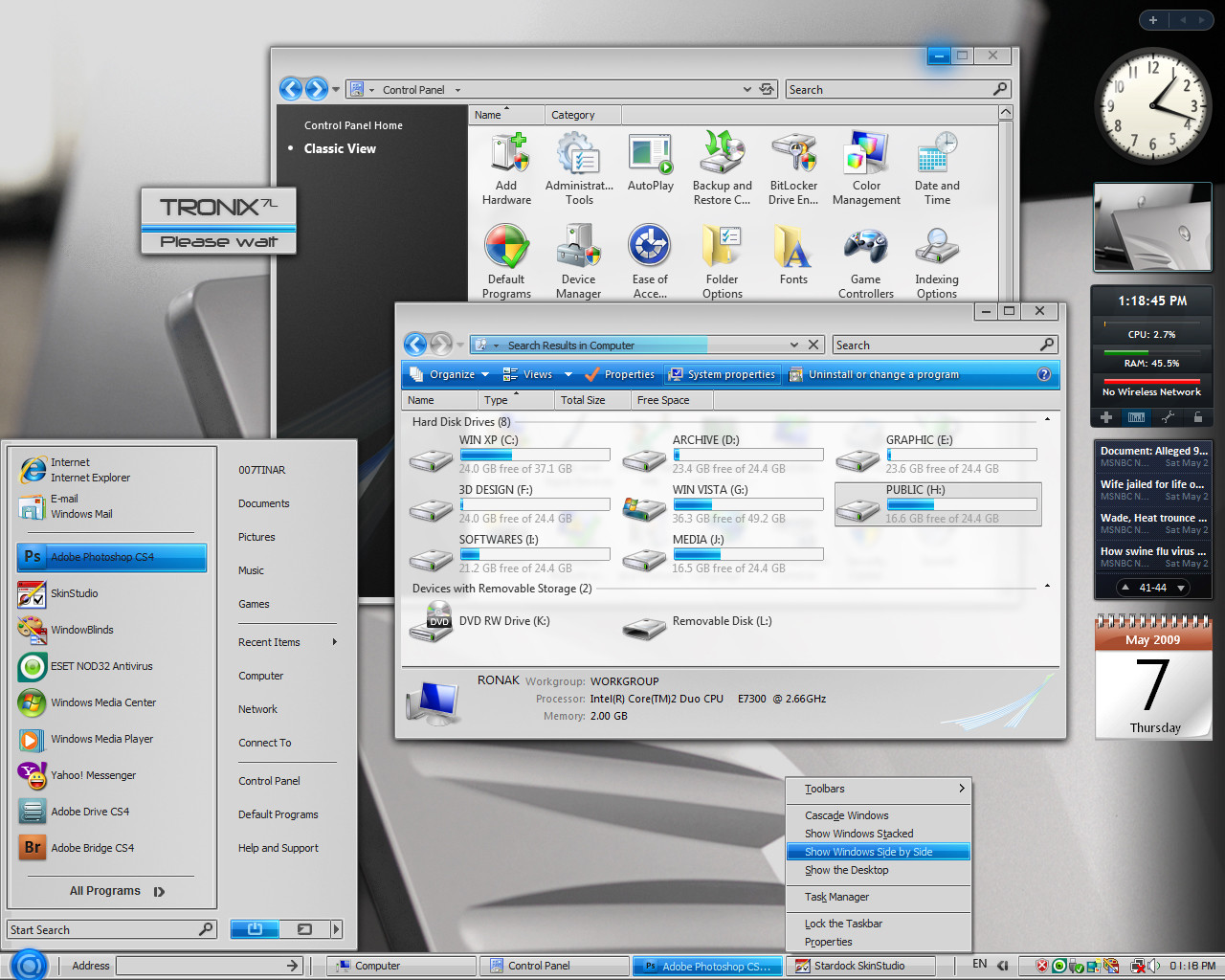Image resolution: width=1225 pixels, height=980 pixels.
Task: Select the DVD RW Drive (K:) icon
Action: tap(431, 622)
